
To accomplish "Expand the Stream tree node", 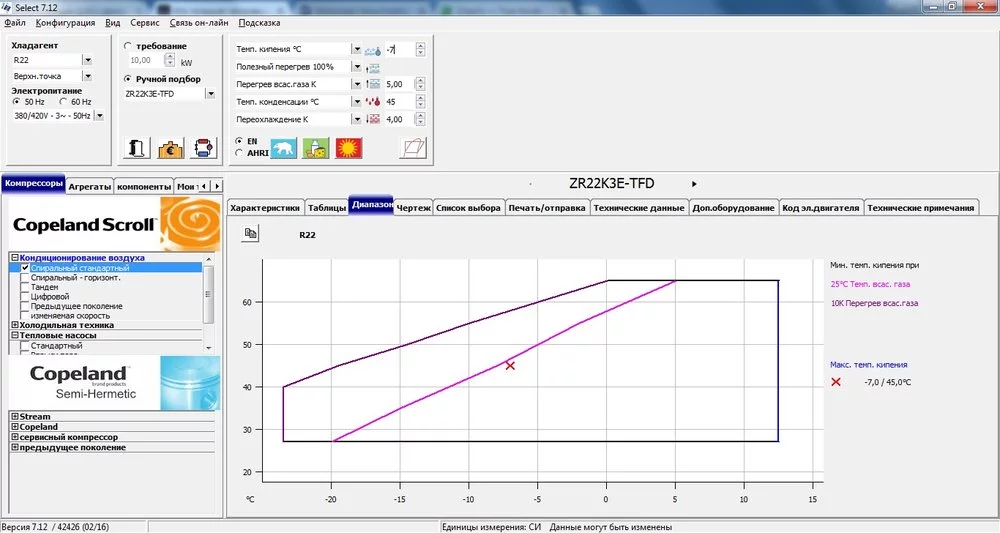I will tap(15, 416).
